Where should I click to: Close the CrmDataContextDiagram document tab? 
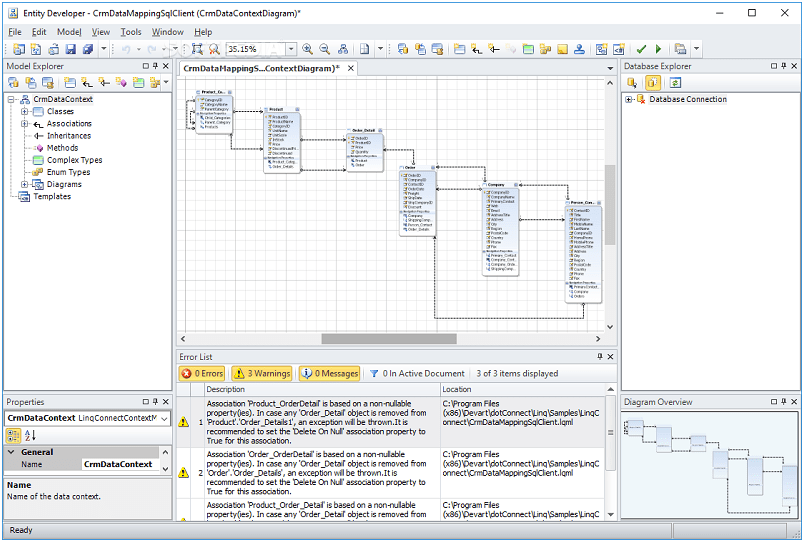click(351, 68)
